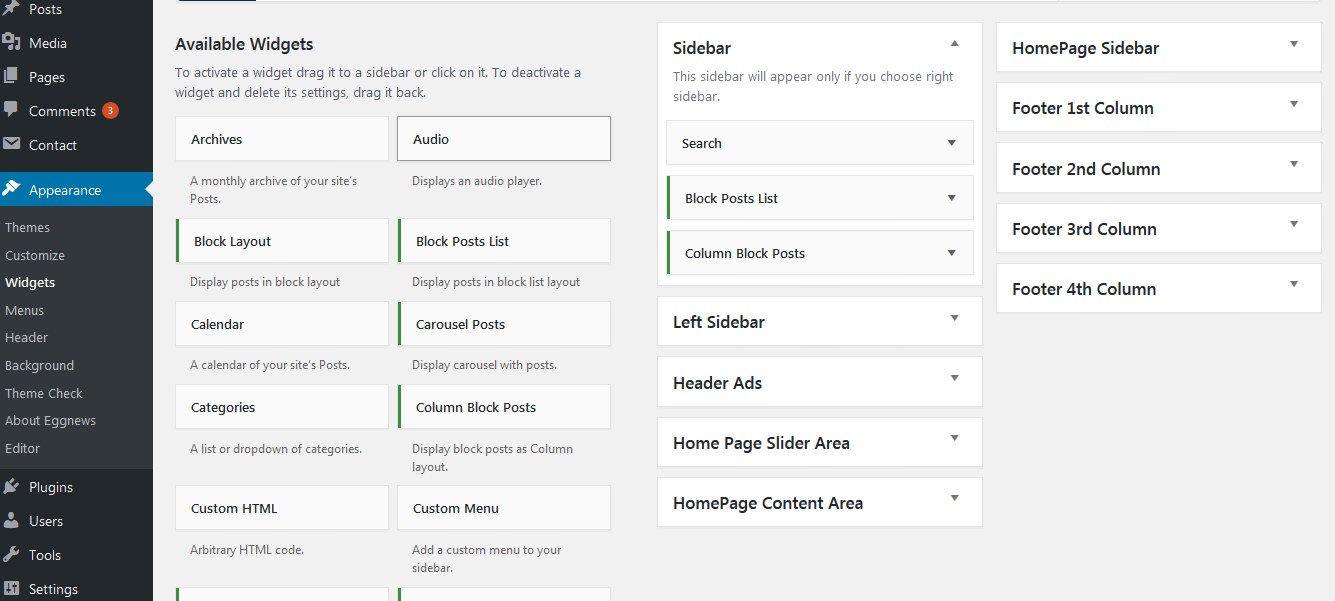Open About Eggnews page link

[x=50, y=421]
